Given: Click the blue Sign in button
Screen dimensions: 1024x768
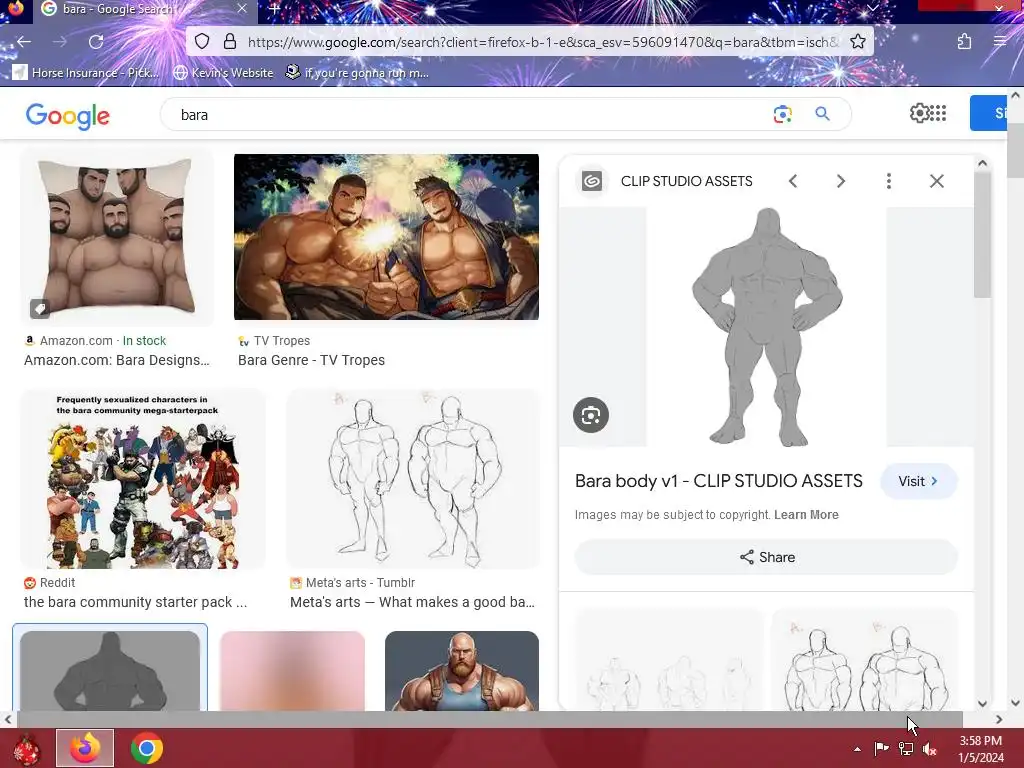Looking at the screenshot, I should [988, 113].
